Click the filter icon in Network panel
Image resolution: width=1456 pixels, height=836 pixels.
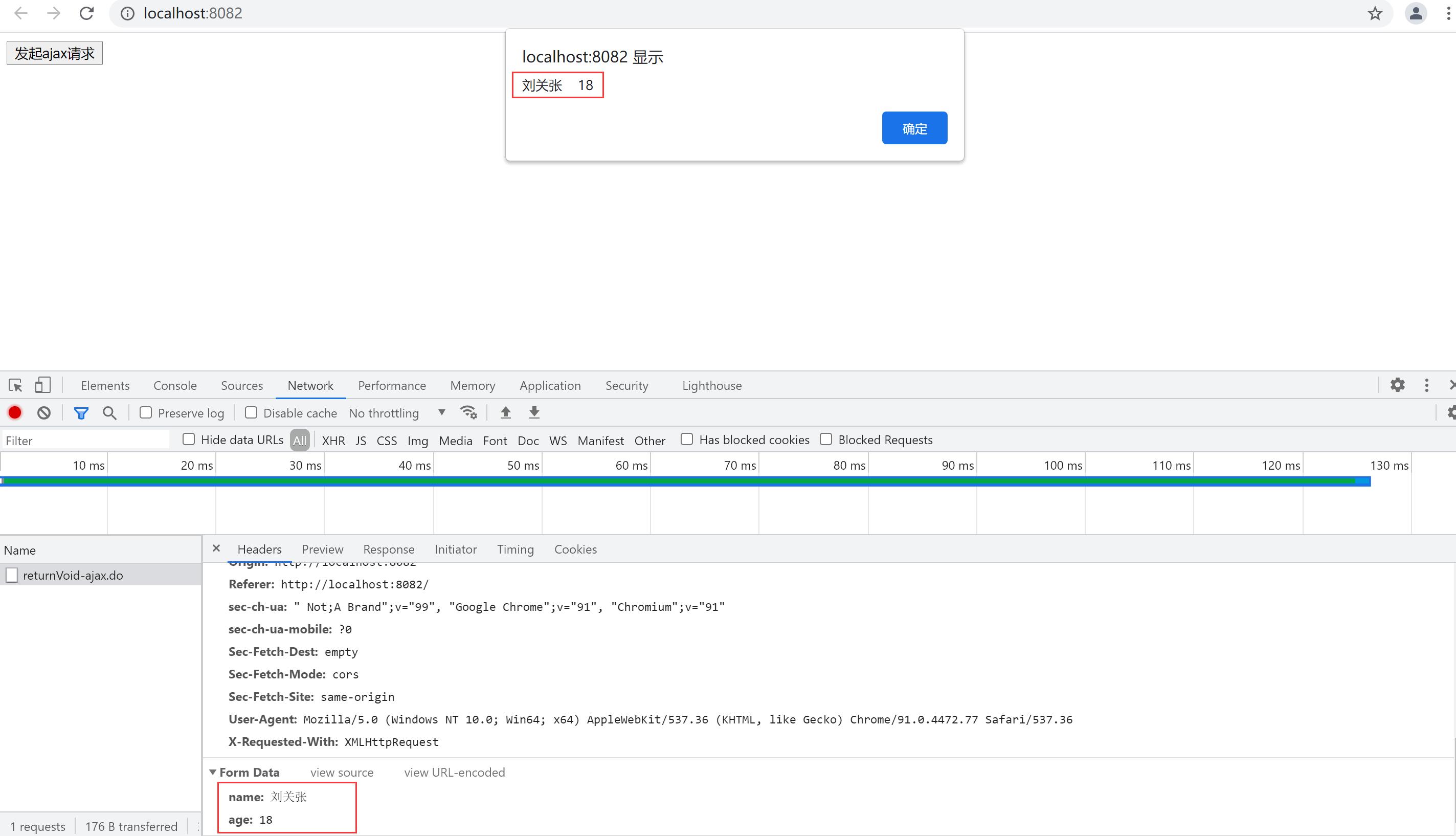tap(80, 412)
